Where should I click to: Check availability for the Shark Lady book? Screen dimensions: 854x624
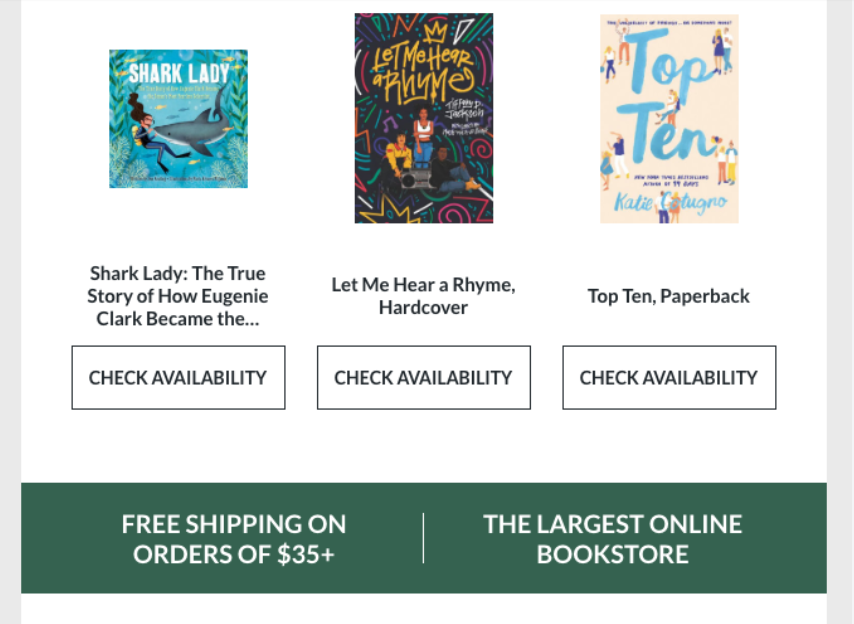pyautogui.click(x=178, y=378)
